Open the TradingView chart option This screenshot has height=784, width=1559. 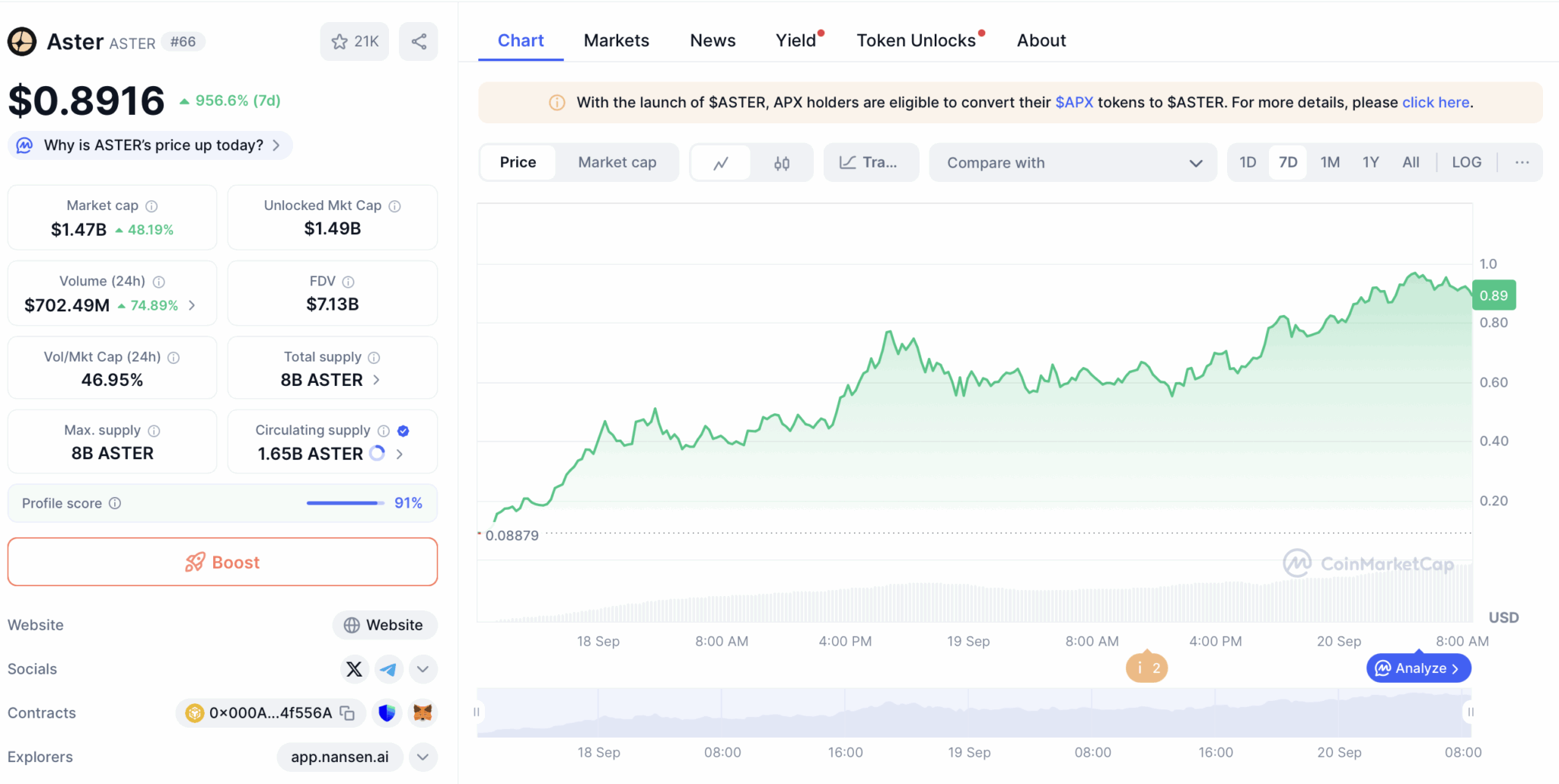871,162
